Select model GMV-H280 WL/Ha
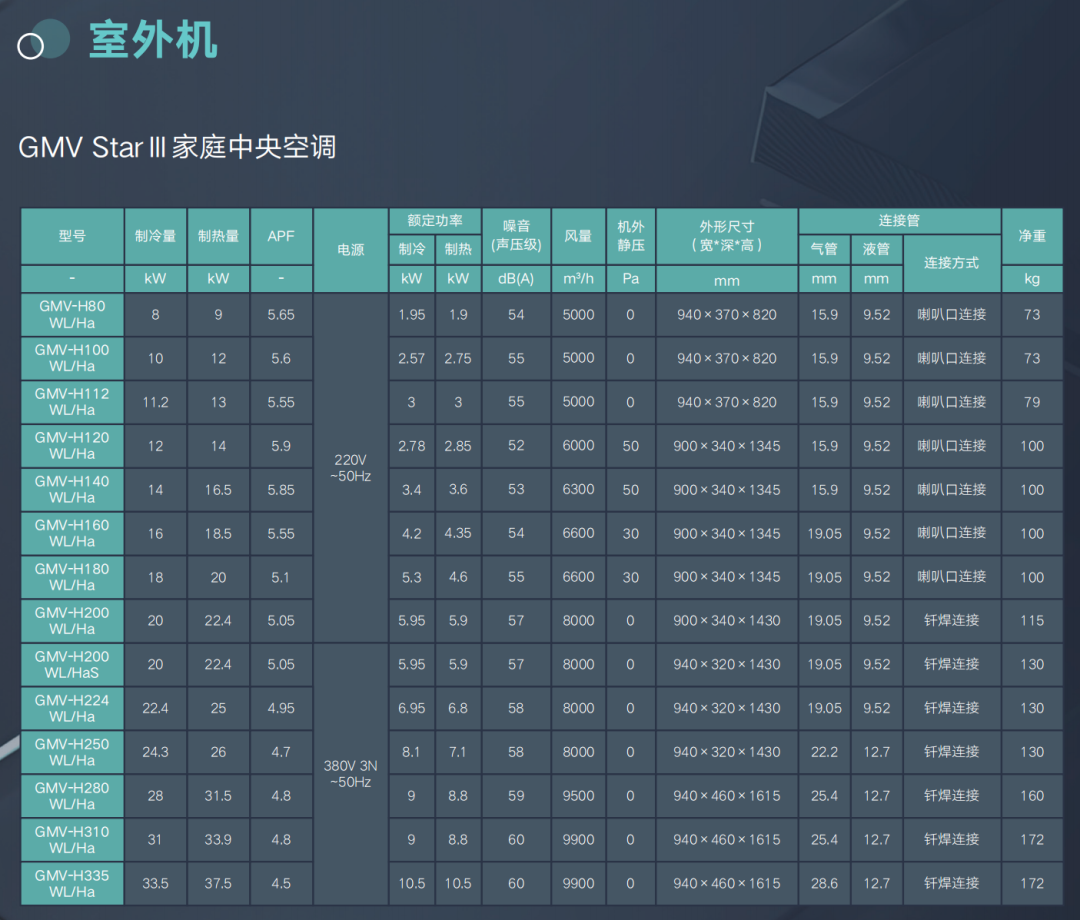 pyautogui.click(x=72, y=795)
